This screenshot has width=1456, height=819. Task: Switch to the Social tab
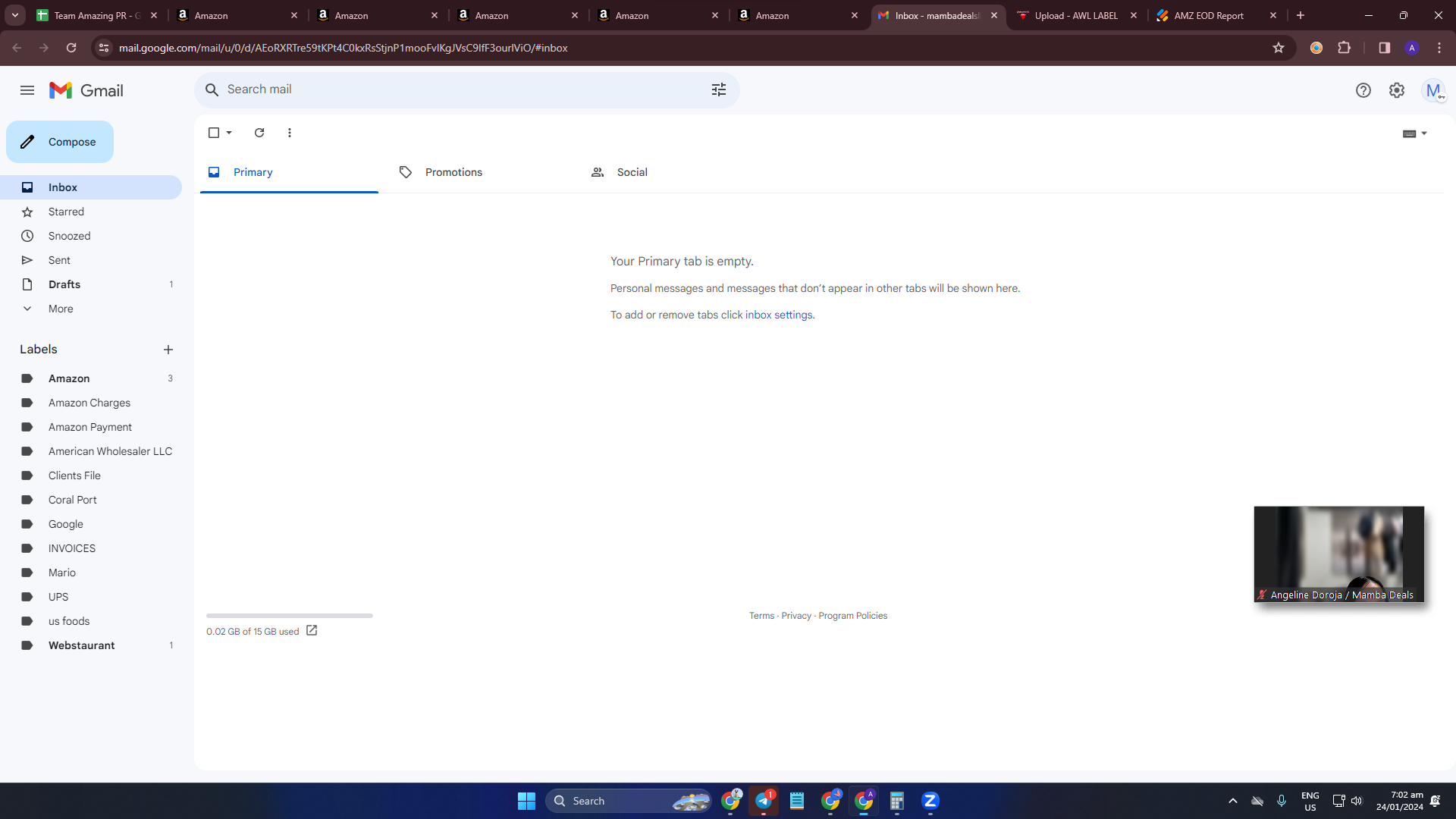(673, 172)
